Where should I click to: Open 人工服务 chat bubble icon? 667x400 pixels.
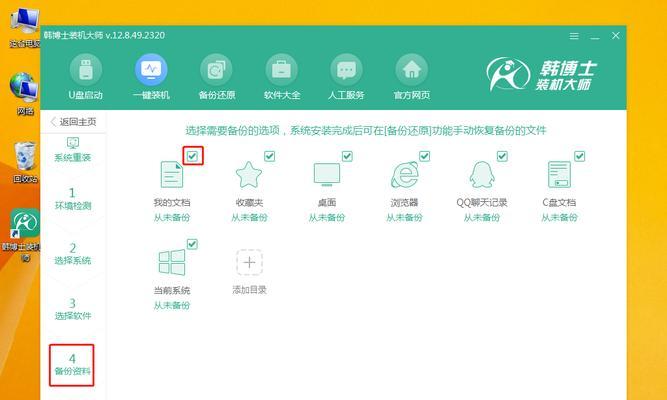point(346,70)
